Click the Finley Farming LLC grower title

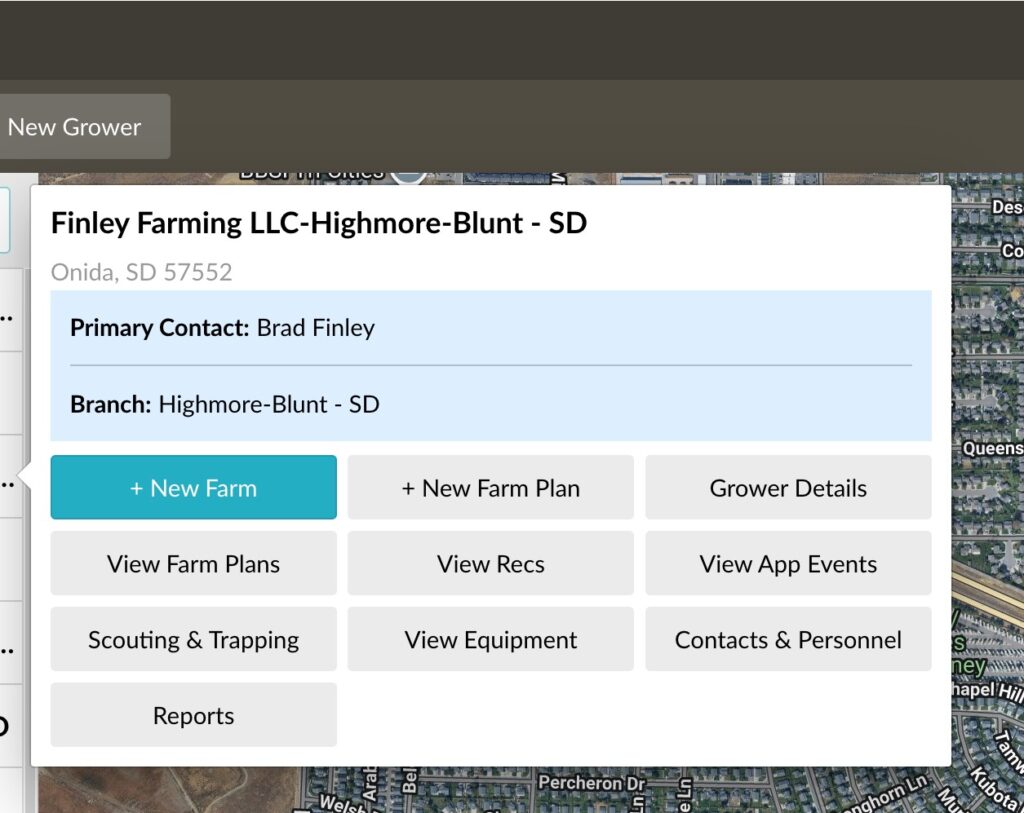tap(318, 223)
